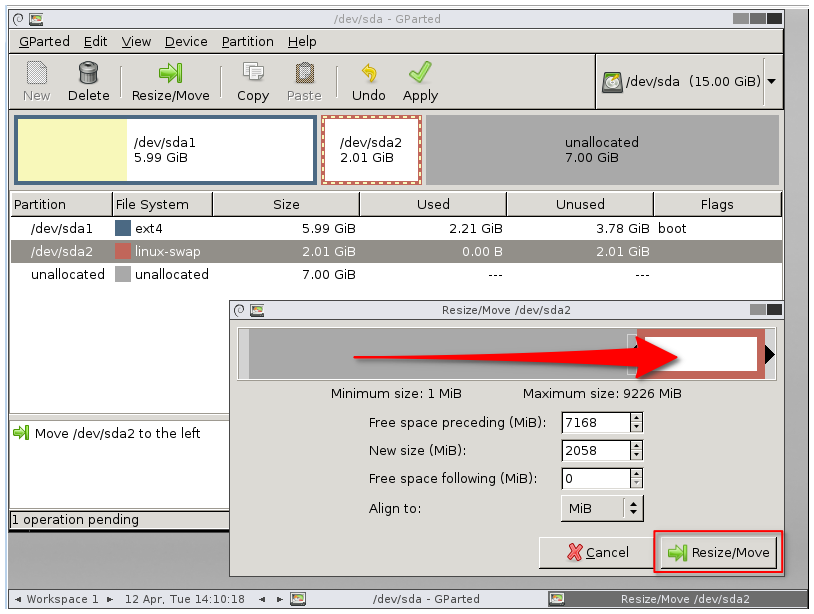This screenshot has height=614, width=814.
Task: Sort by the File System column header
Action: (x=162, y=204)
